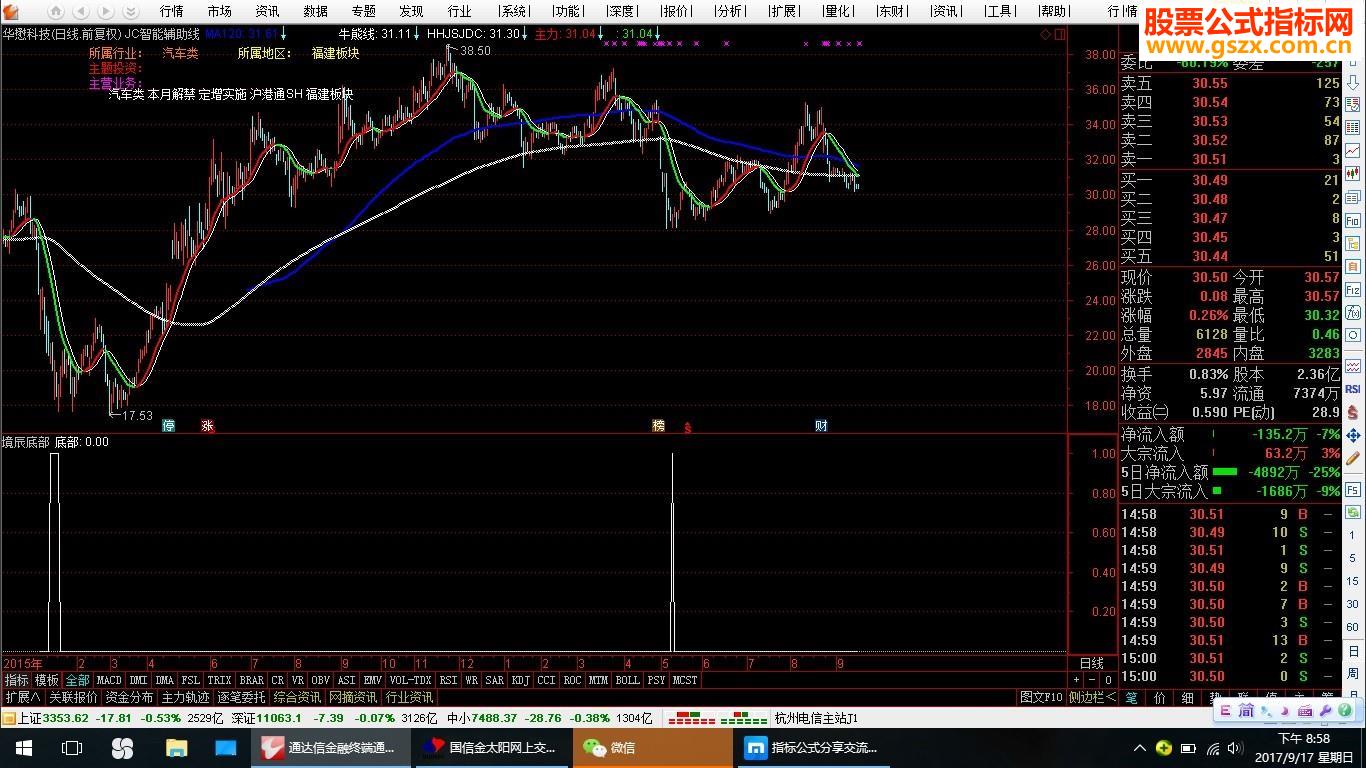The width and height of the screenshot is (1366, 768).
Task: Click the F10 icon in right sidebar
Action: (x=1353, y=220)
